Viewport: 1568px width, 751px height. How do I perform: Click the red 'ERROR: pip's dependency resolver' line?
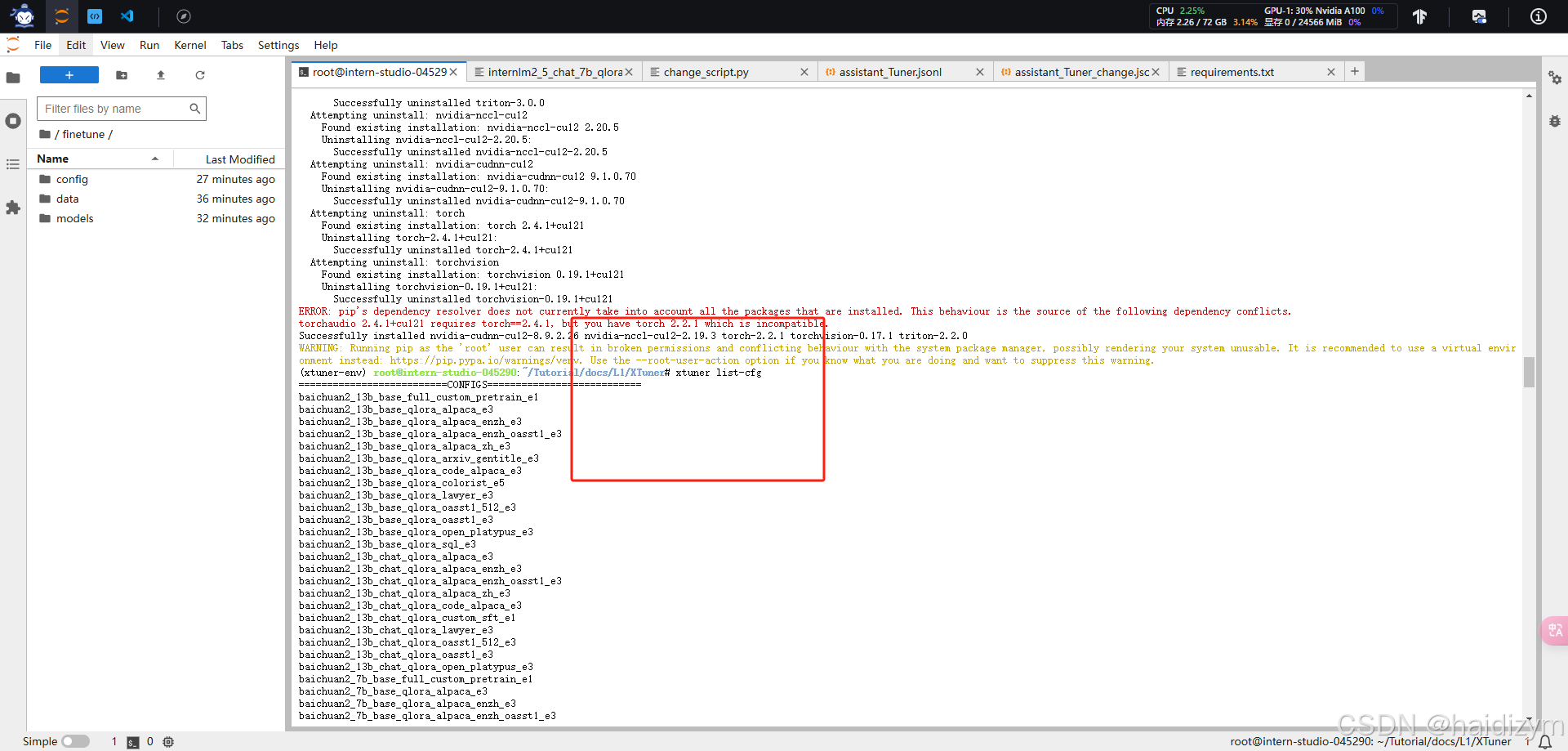795,311
